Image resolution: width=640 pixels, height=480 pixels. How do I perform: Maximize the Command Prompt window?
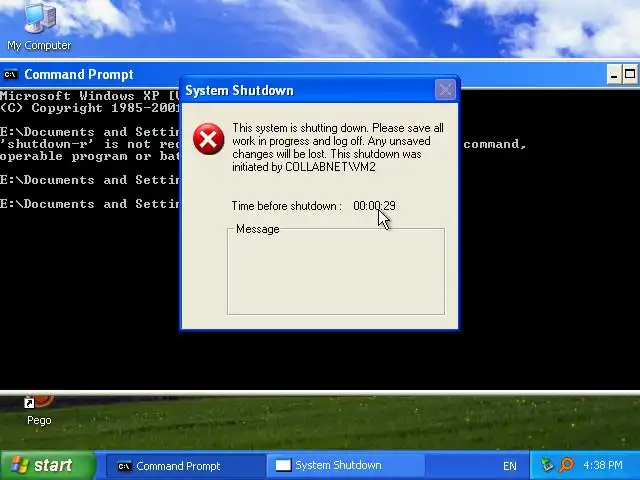pyautogui.click(x=630, y=75)
